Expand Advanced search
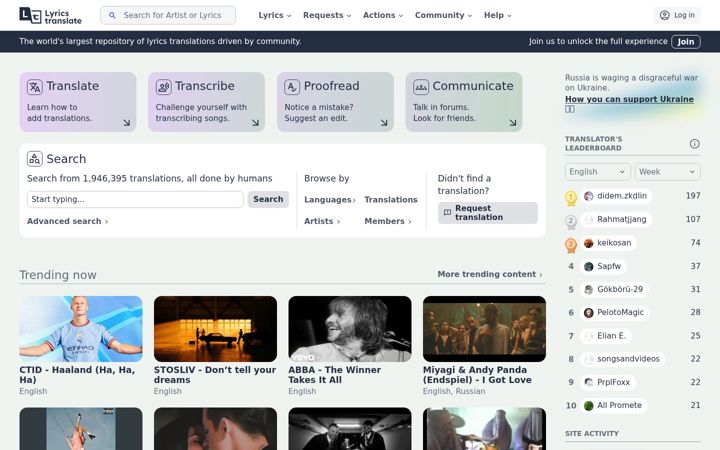The image size is (720, 450). pos(68,221)
